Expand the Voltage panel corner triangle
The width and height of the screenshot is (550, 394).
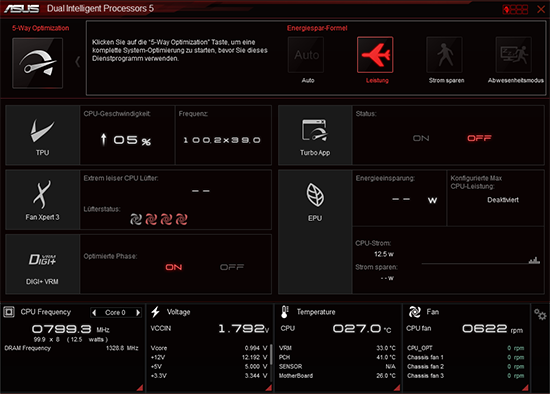pos(269,387)
